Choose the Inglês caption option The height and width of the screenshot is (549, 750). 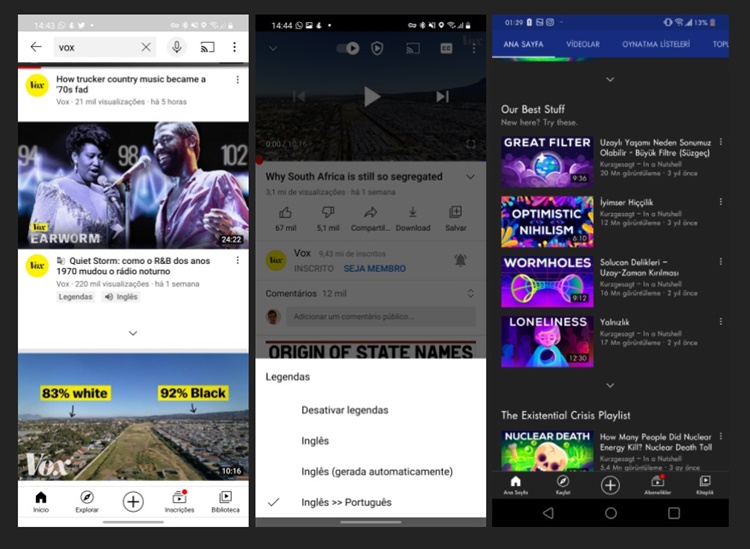pos(315,441)
